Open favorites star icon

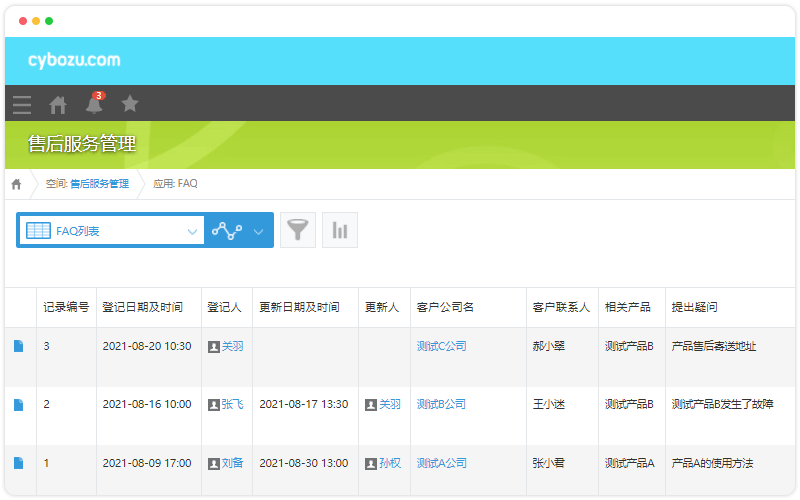(130, 104)
